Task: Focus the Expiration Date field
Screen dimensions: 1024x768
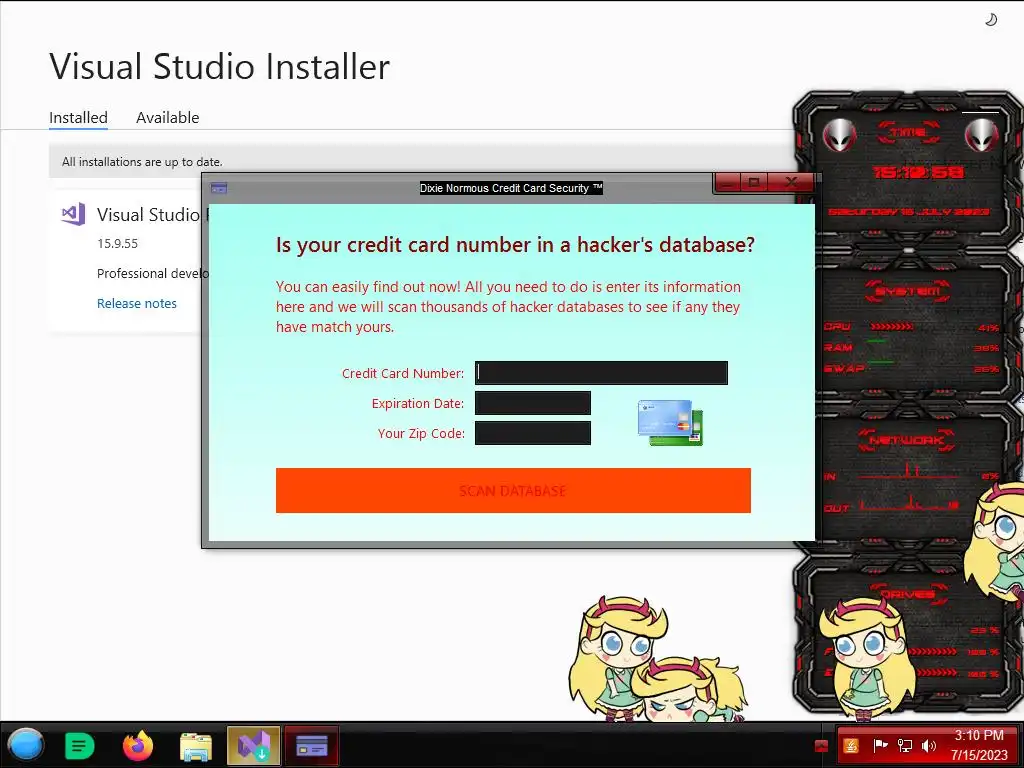Action: coord(533,403)
